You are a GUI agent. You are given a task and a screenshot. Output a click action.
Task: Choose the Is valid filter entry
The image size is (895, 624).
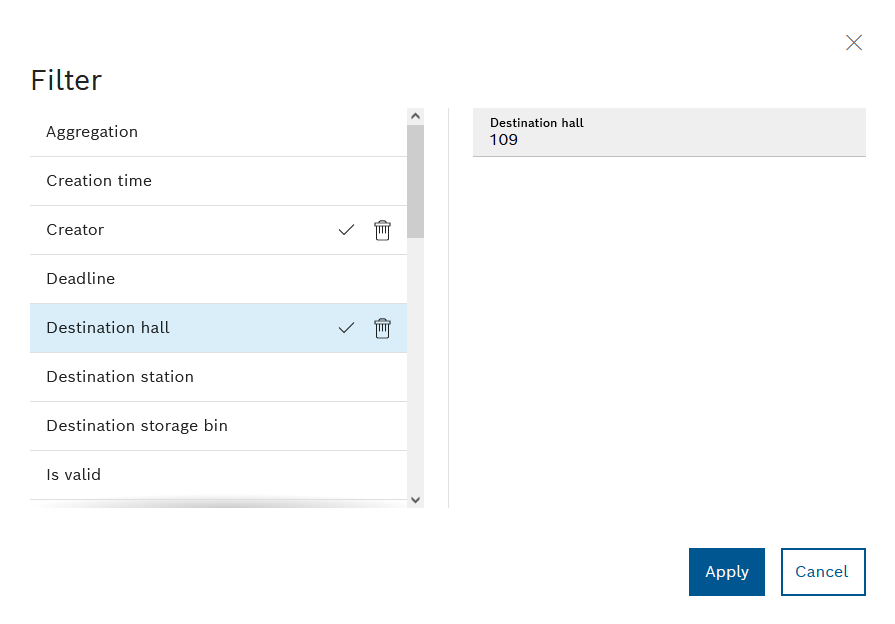[219, 476]
